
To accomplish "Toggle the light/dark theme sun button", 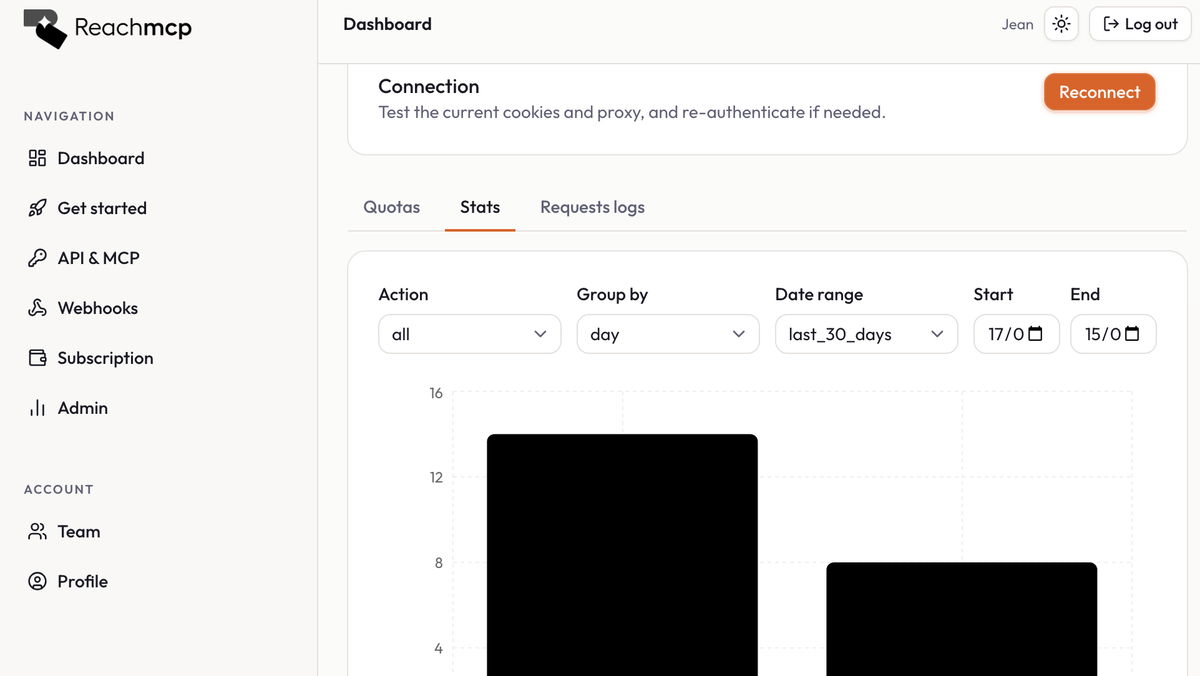I will pos(1062,24).
